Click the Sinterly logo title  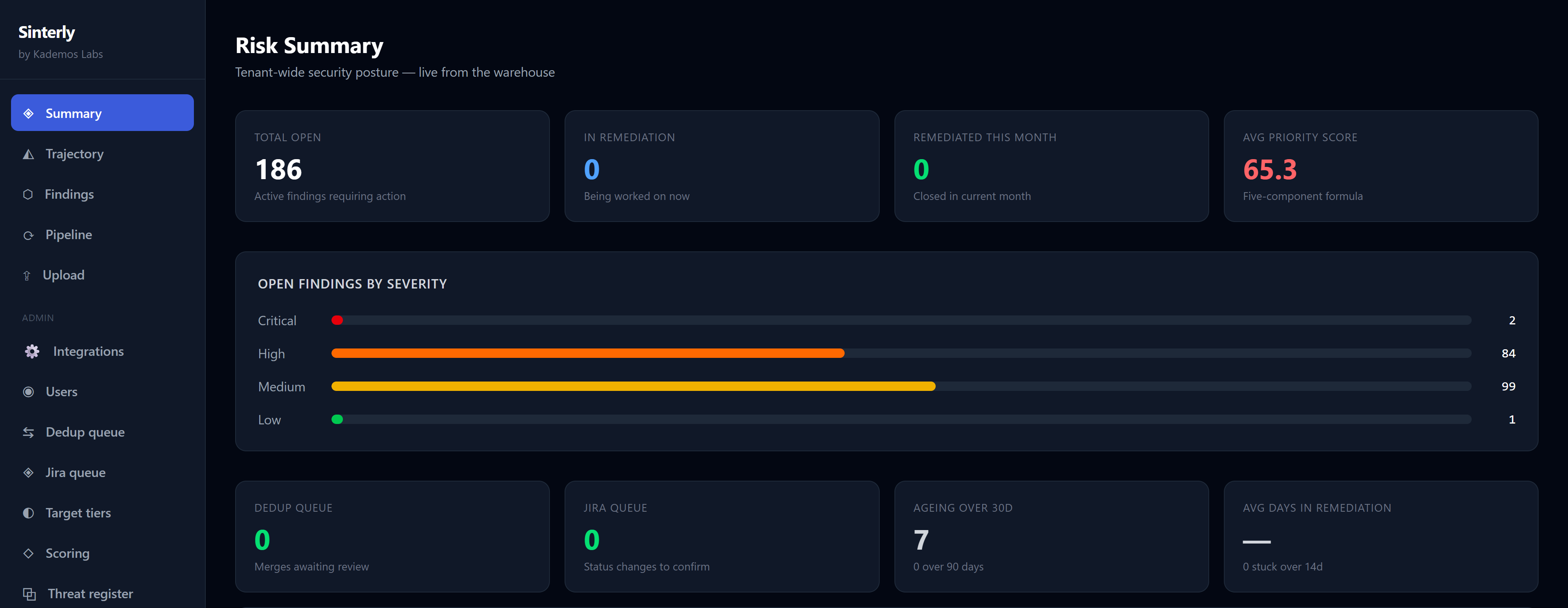46,32
